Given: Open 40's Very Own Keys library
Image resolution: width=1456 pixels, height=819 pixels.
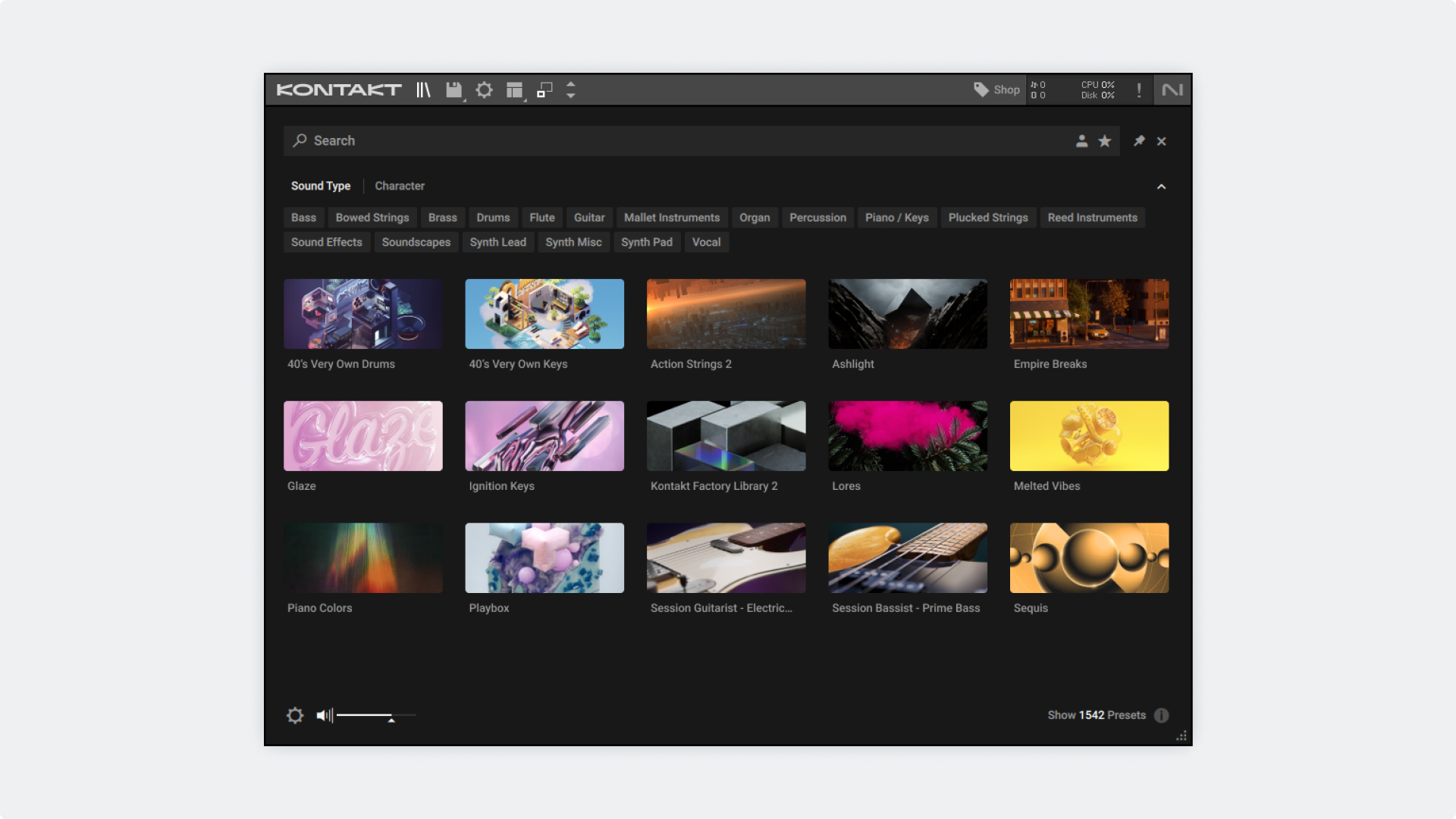Looking at the screenshot, I should [544, 314].
